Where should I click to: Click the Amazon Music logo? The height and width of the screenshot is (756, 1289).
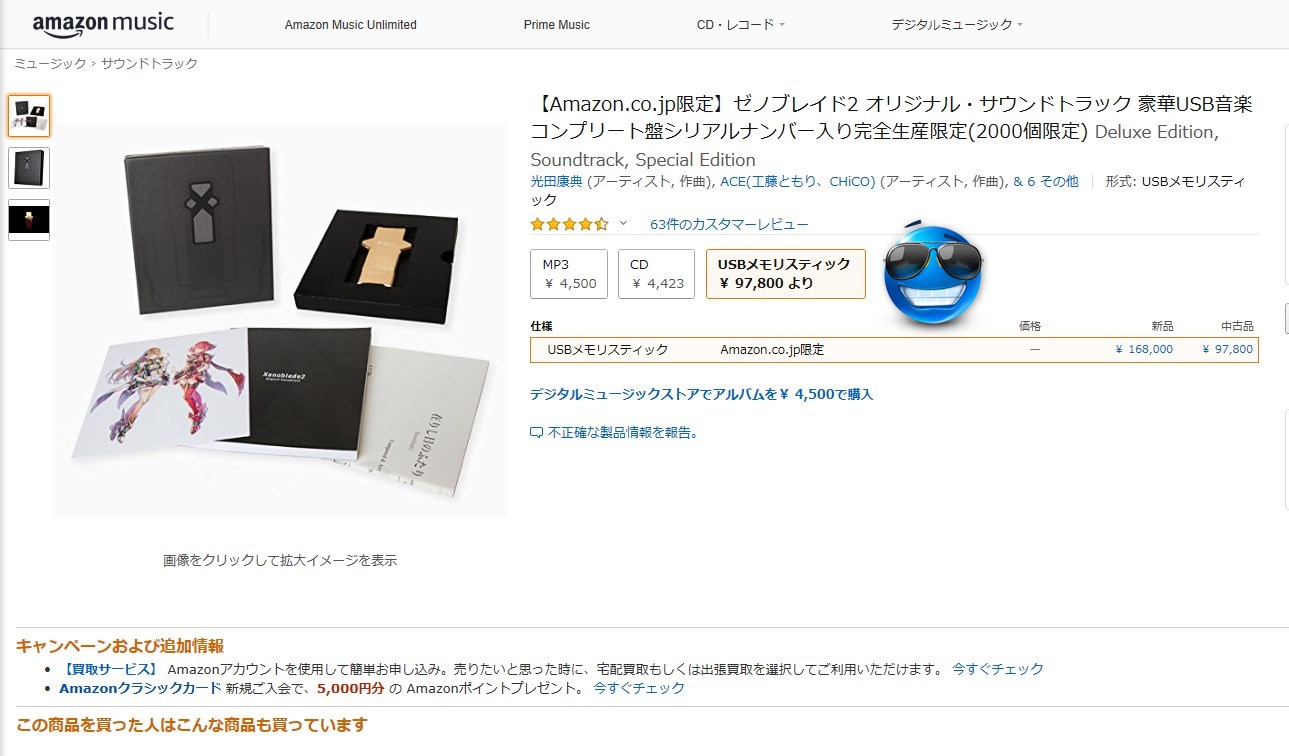tap(103, 24)
